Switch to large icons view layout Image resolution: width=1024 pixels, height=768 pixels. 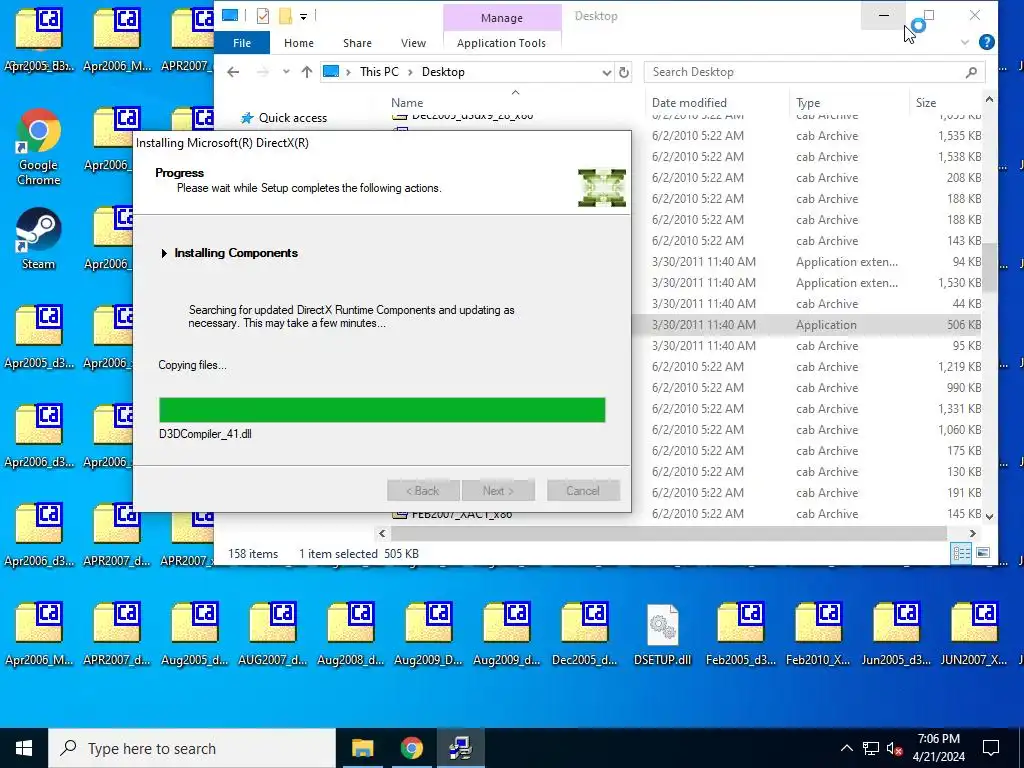[983, 553]
